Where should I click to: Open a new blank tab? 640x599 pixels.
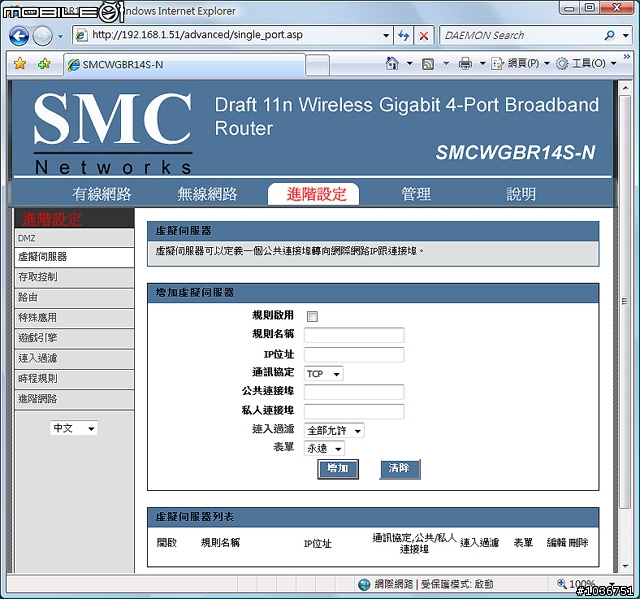point(318,65)
